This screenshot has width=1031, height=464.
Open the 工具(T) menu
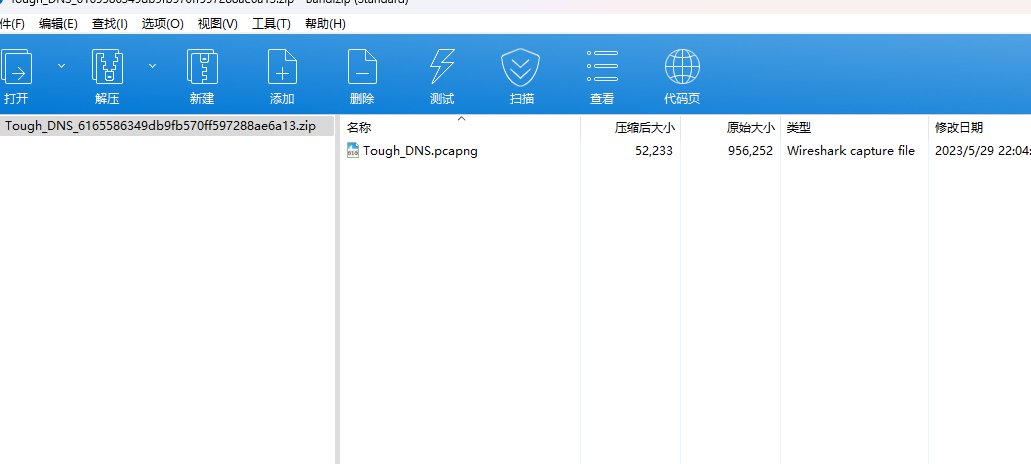click(271, 23)
